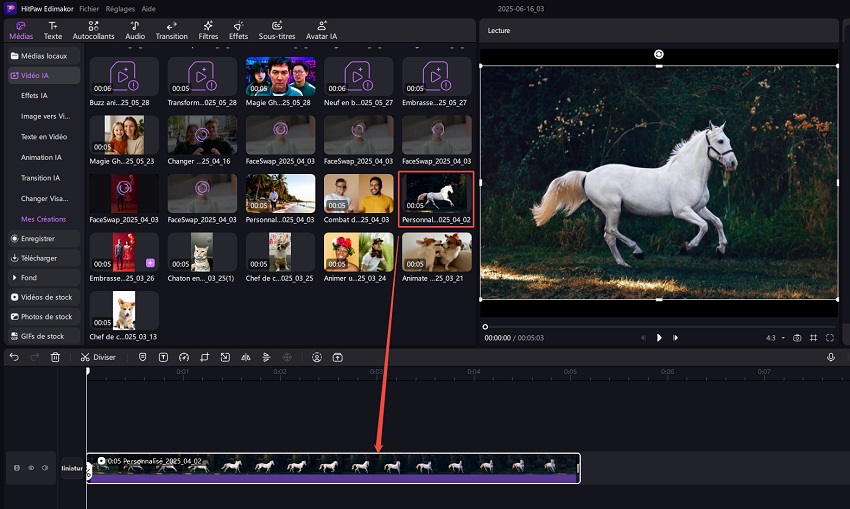Viewport: 850px width, 509px height.
Task: Step to the next frame
Action: (x=675, y=338)
